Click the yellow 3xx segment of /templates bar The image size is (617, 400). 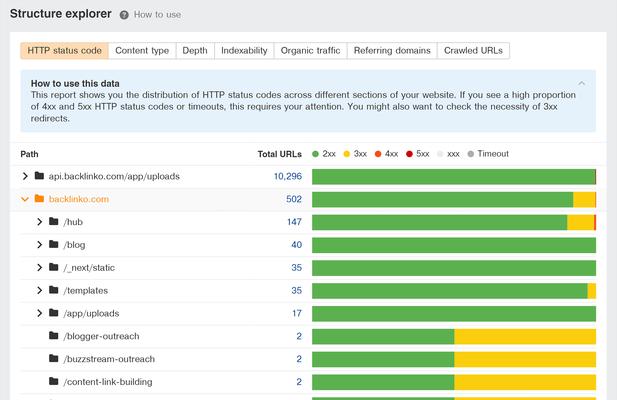coord(591,291)
